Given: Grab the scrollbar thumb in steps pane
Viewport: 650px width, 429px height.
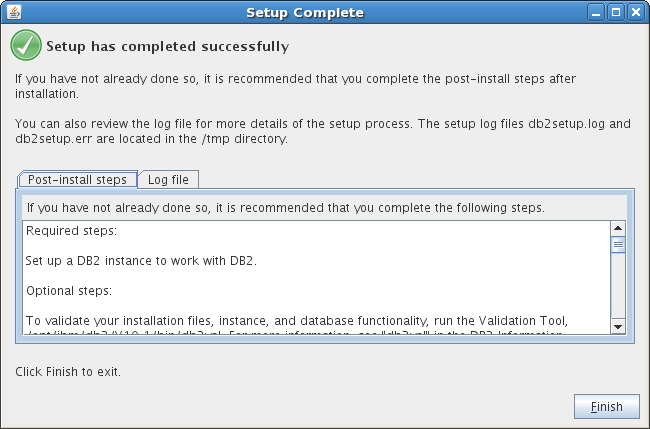Looking at the screenshot, I should [x=618, y=245].
